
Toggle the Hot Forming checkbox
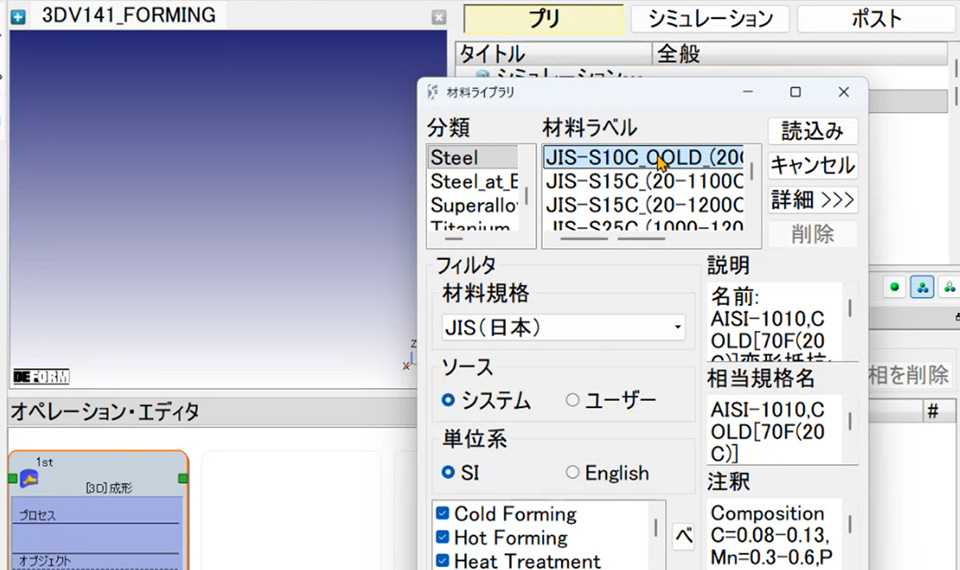click(443, 537)
